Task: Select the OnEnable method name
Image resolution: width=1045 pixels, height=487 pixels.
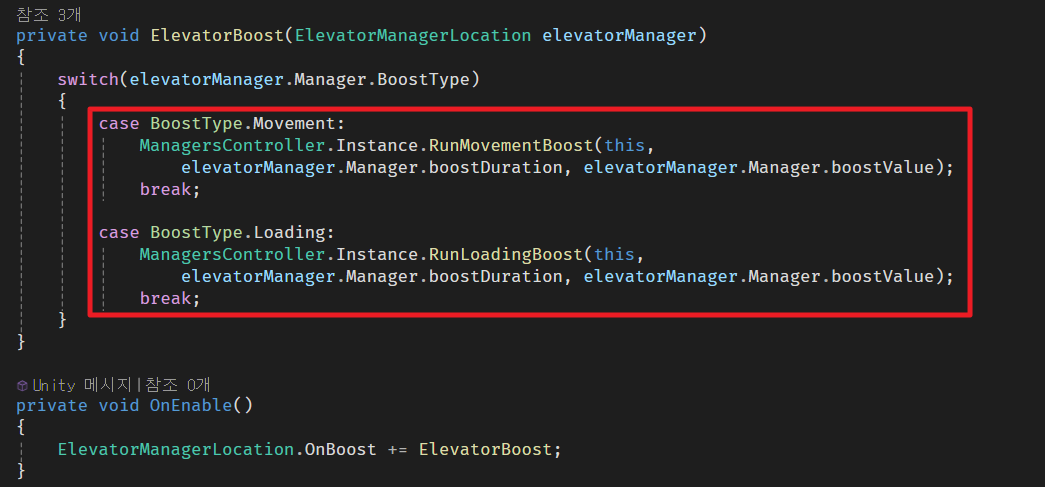Action: point(191,406)
